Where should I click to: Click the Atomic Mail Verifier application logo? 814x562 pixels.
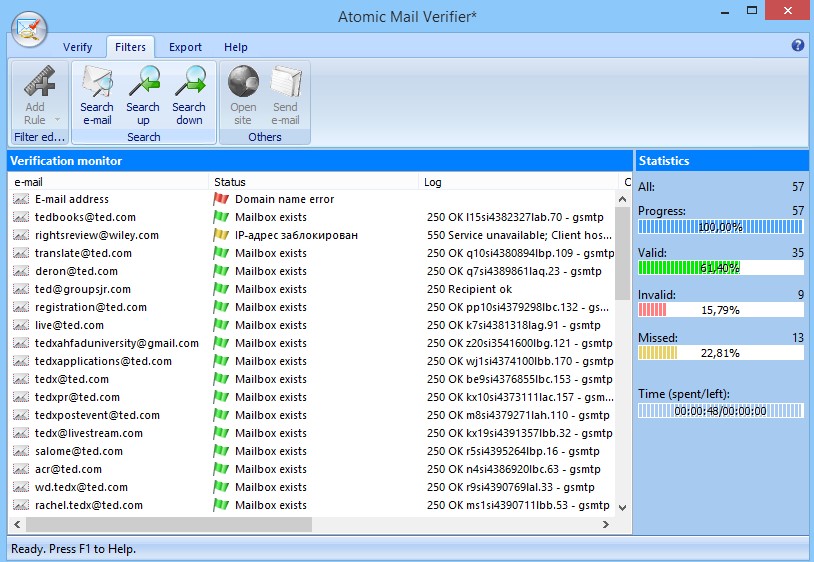click(30, 29)
